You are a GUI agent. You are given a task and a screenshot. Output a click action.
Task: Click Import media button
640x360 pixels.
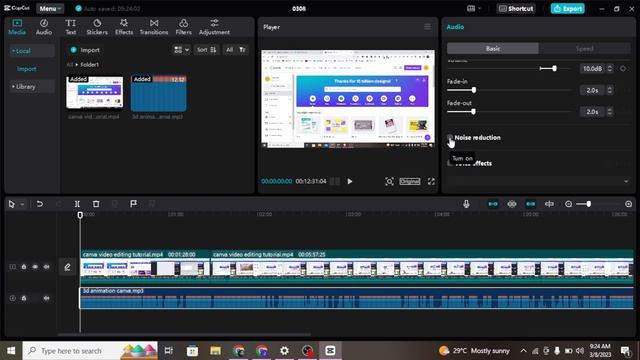[85, 50]
